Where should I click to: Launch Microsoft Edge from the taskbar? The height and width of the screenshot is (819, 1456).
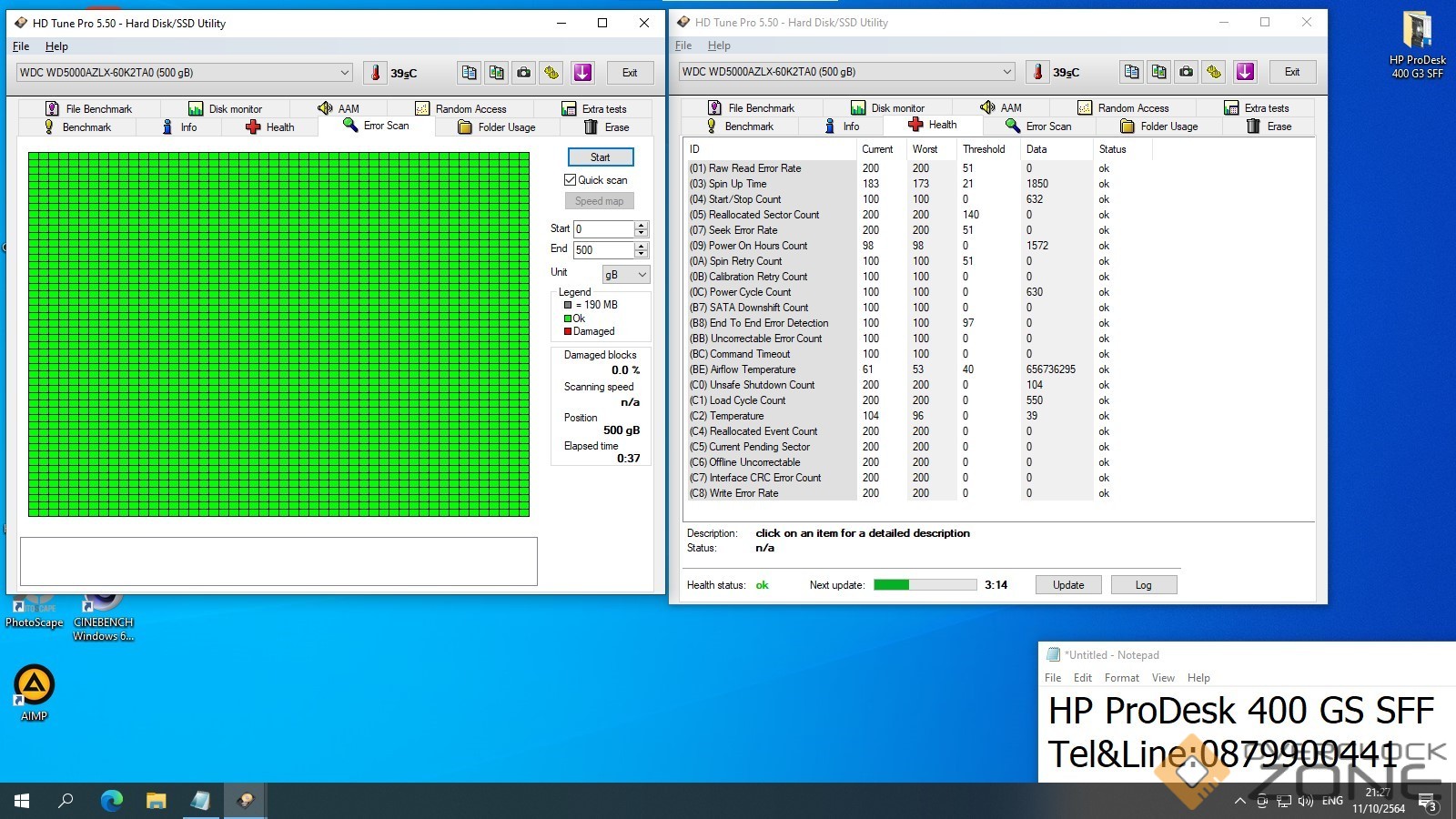tap(112, 801)
